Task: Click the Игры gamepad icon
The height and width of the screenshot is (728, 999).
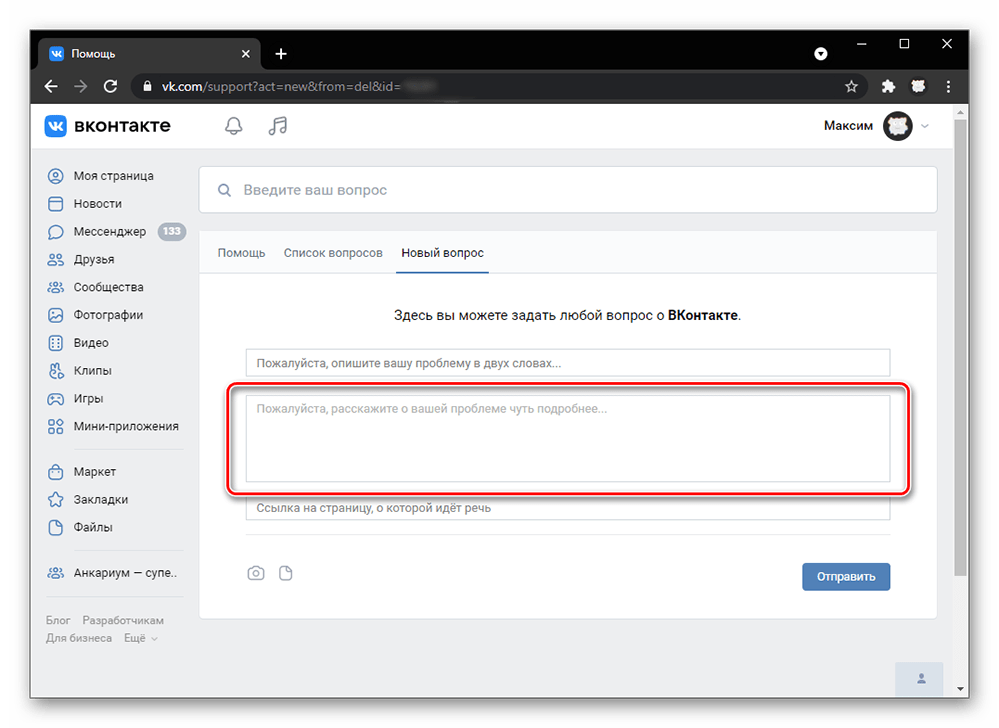Action: 55,399
